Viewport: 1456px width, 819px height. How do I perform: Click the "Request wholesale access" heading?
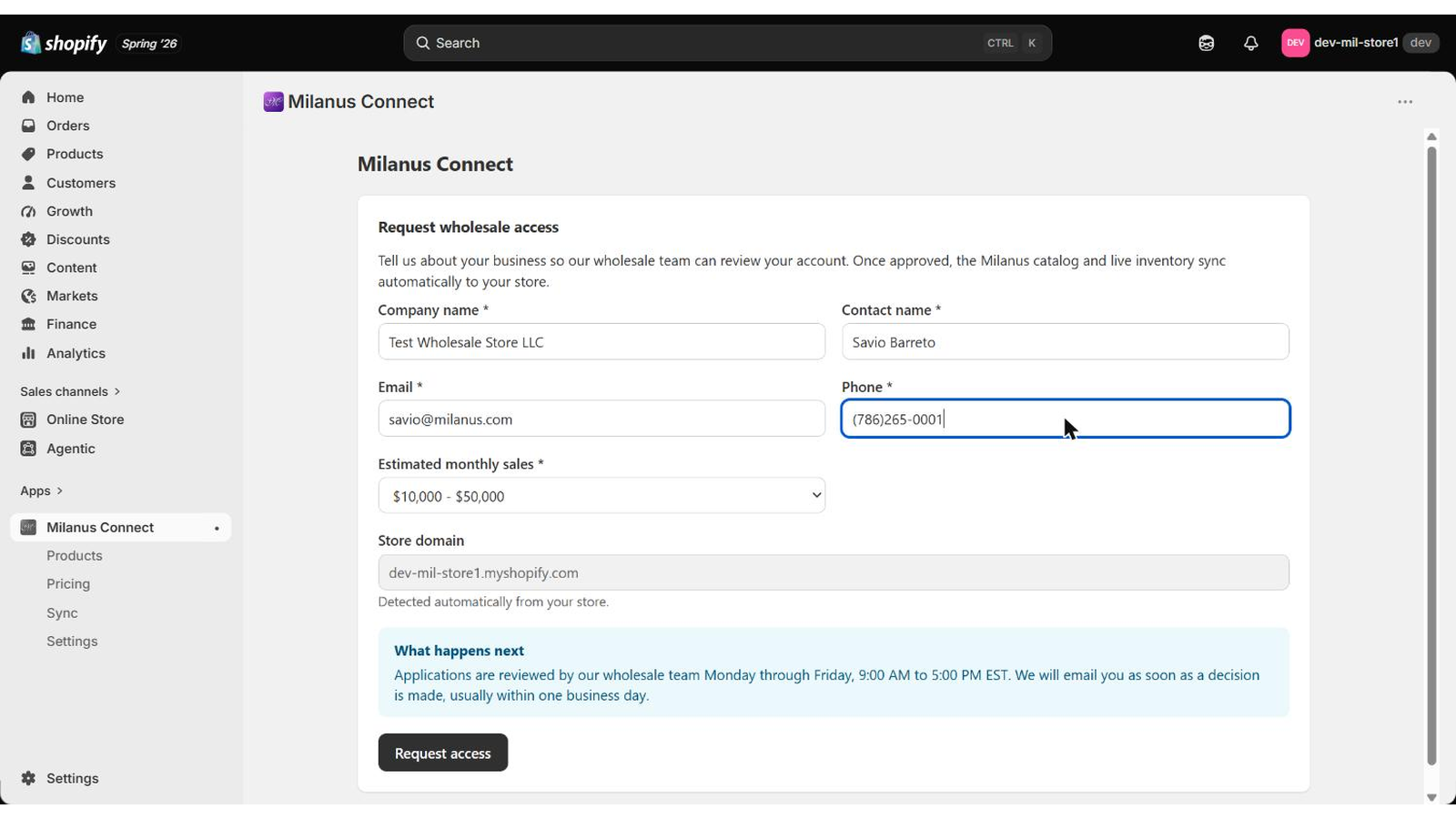tap(469, 227)
